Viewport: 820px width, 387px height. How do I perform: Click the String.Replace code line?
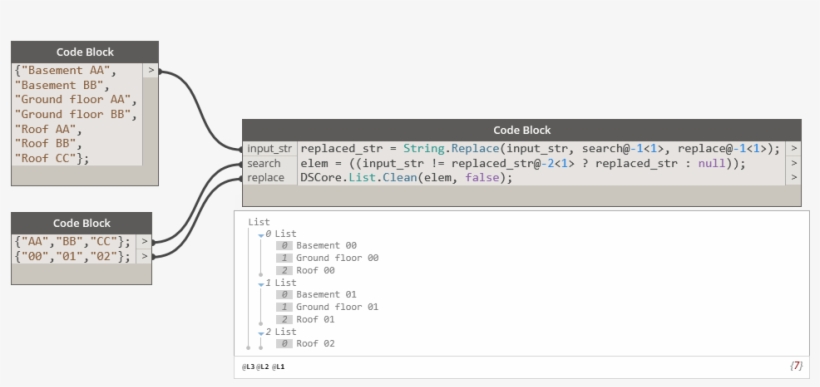[x=540, y=149]
